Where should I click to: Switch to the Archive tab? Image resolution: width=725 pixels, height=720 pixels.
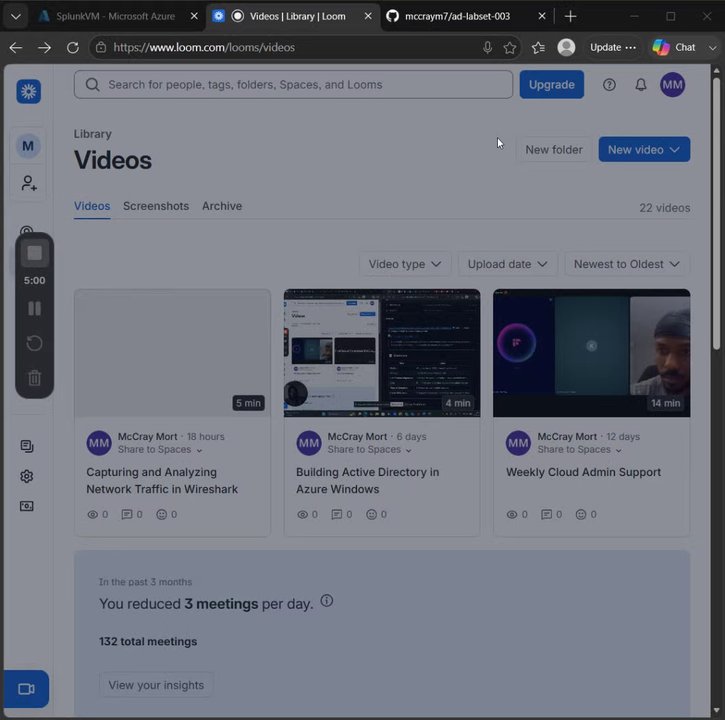222,206
